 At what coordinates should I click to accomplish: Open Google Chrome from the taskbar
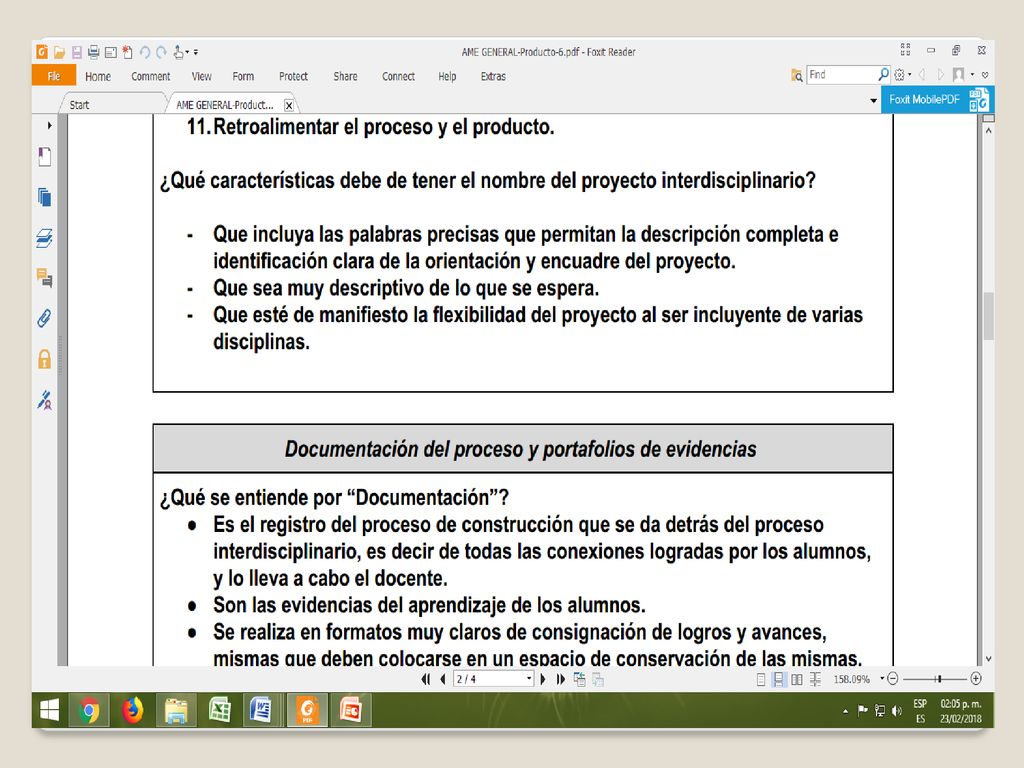[x=89, y=710]
